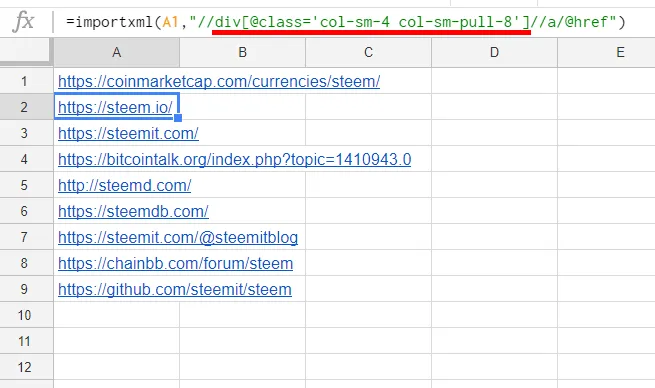Select row 10 header

point(24,315)
